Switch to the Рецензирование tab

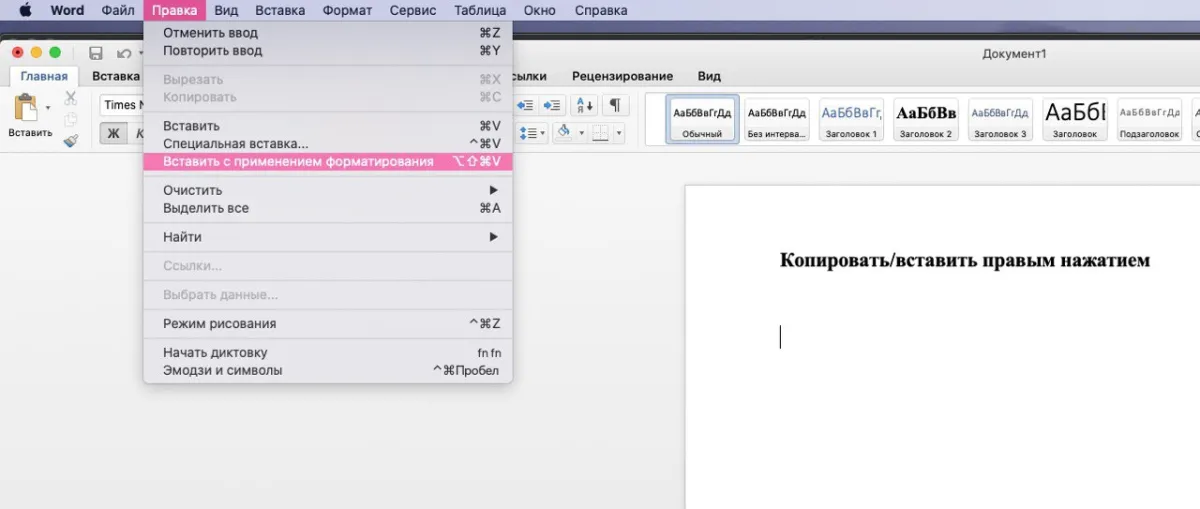622,76
